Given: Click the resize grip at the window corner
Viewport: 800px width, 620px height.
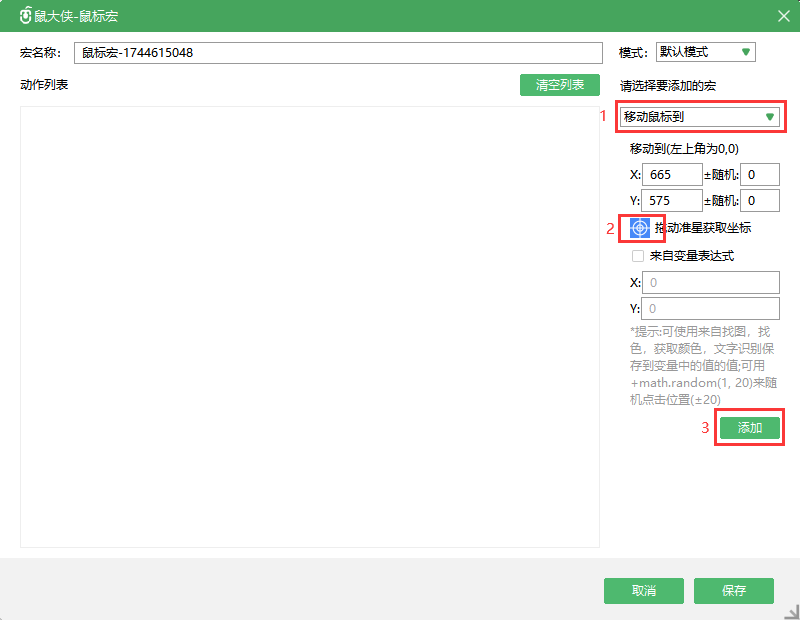Looking at the screenshot, I should point(791,611).
